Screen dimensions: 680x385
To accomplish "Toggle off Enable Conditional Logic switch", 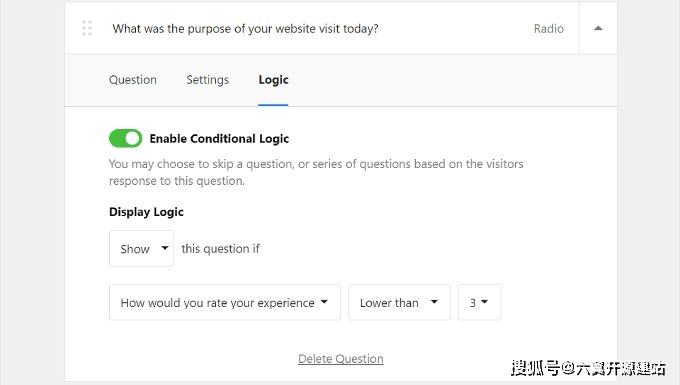I will tap(125, 138).
